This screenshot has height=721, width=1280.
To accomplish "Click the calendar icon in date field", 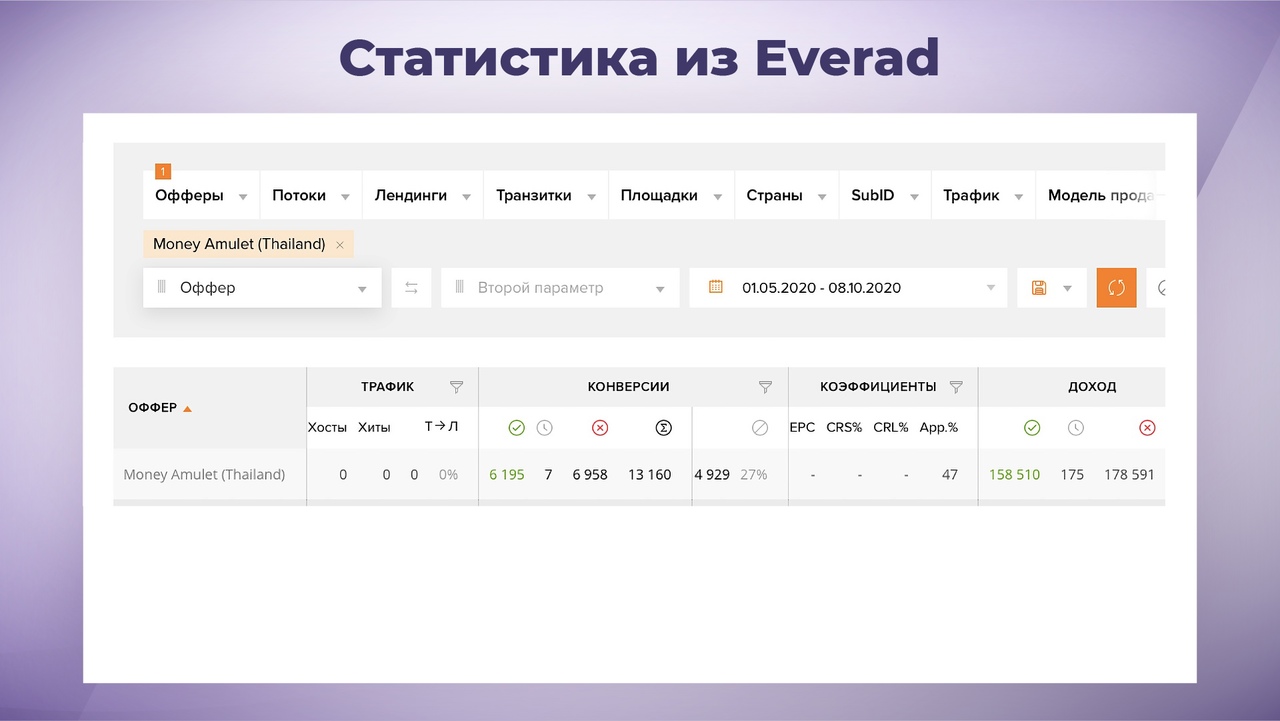I will [x=716, y=287].
